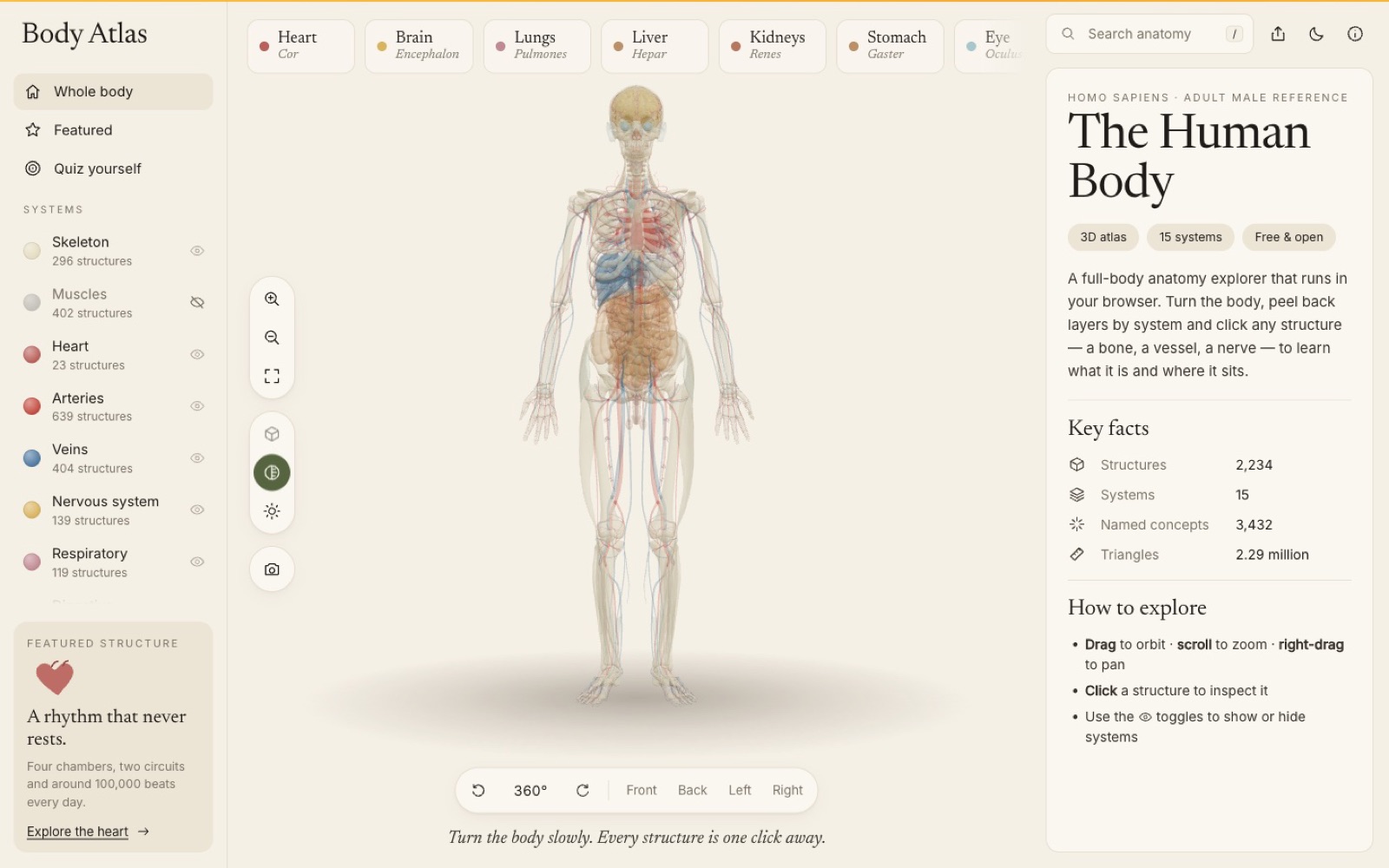Viewport: 1389px width, 868px height.
Task: Click the 360° spin control
Action: tap(530, 790)
